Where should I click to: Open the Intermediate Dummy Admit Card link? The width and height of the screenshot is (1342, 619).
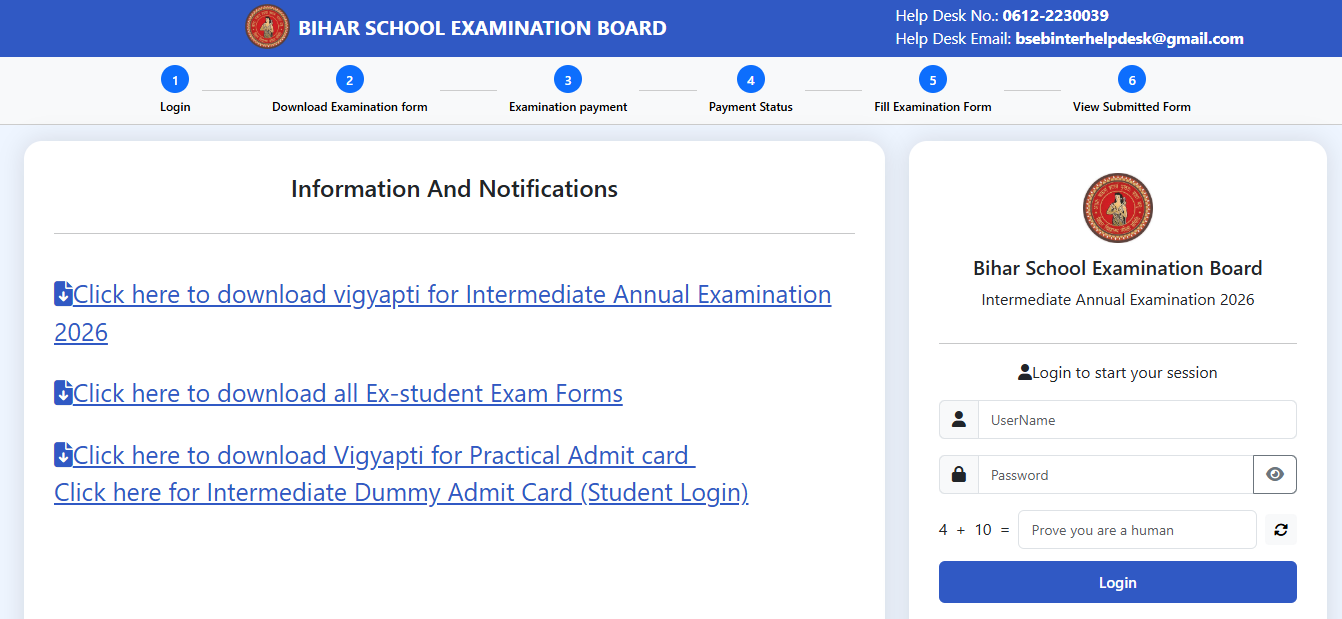pyautogui.click(x=400, y=492)
